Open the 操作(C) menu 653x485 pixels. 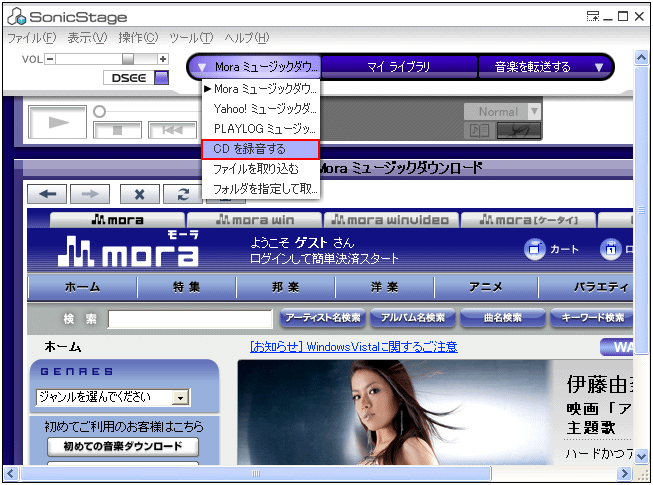tap(138, 38)
